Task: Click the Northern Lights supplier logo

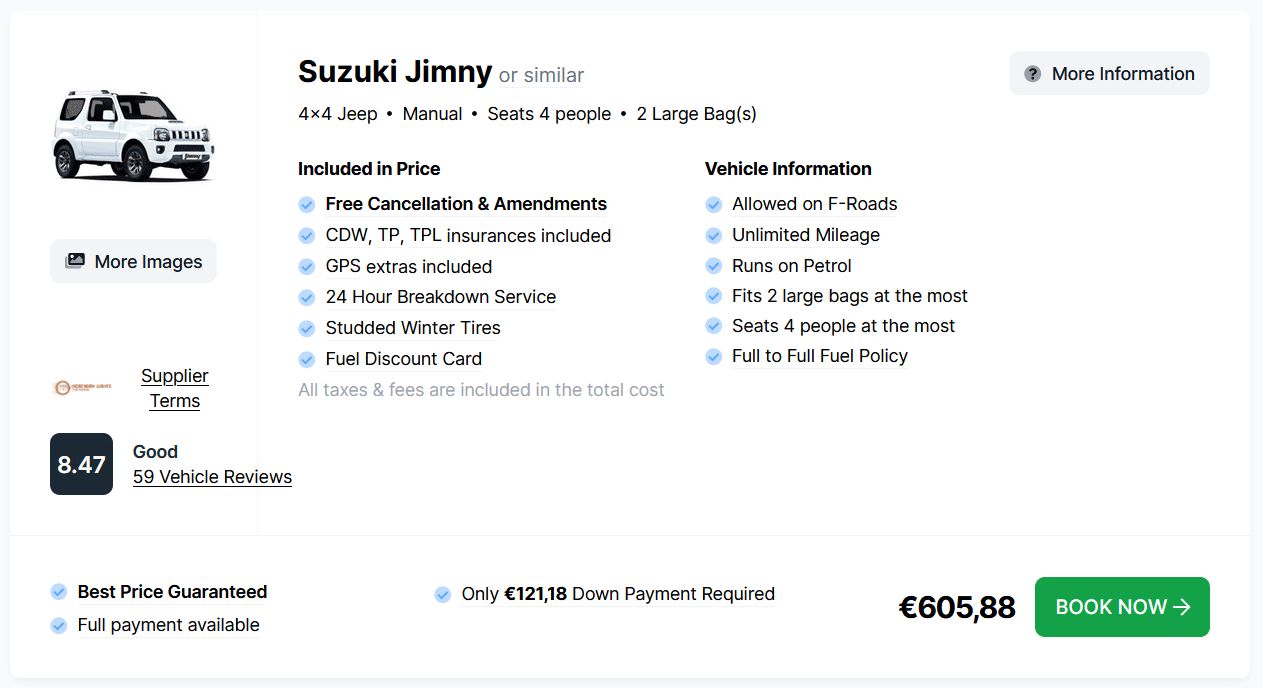Action: (x=83, y=387)
